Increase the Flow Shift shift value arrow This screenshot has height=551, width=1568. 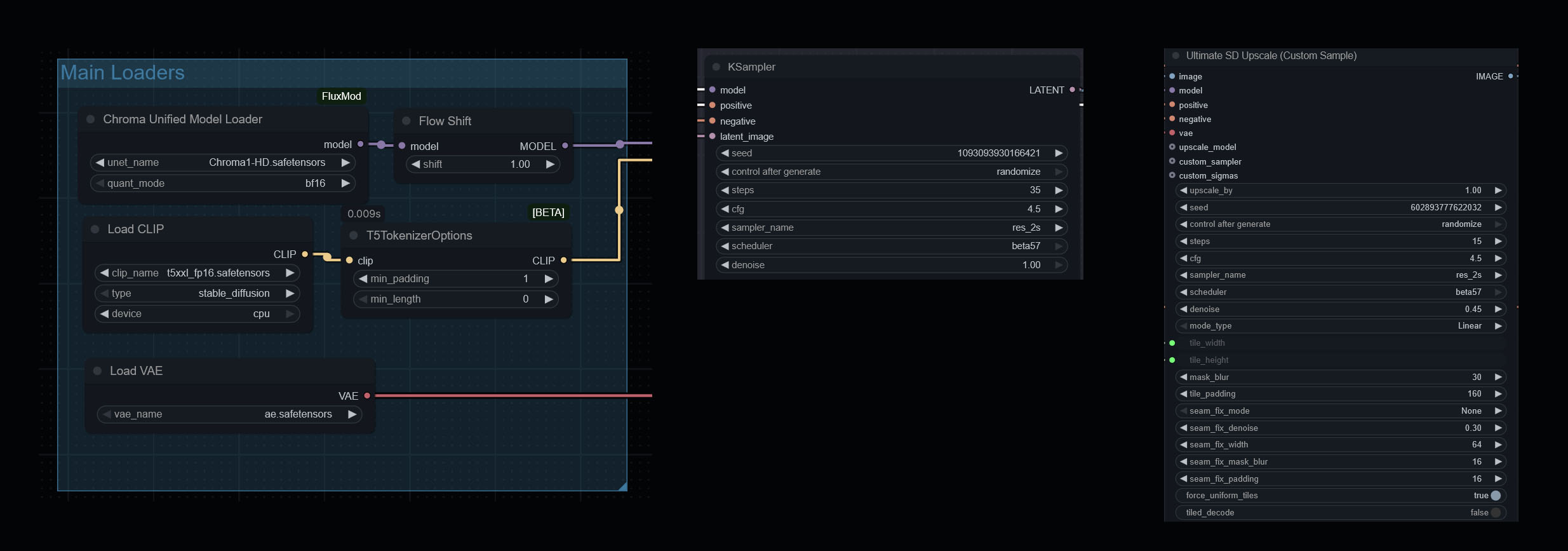[550, 164]
